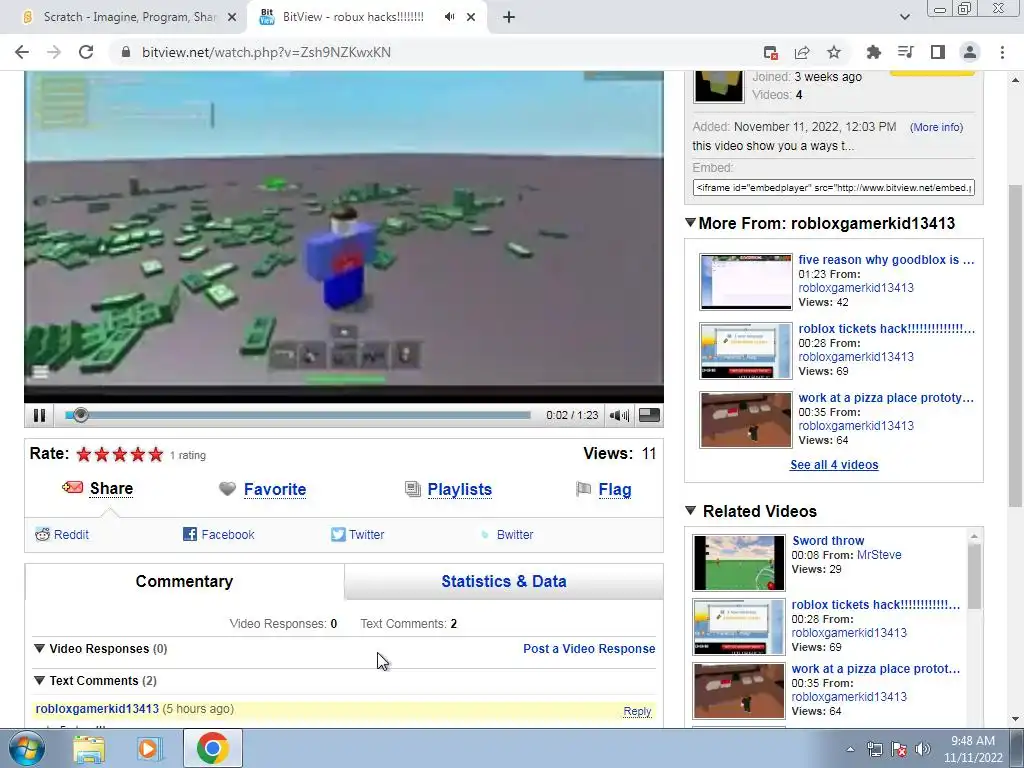This screenshot has height=768, width=1024.
Task: Open the Playlists link
Action: point(460,489)
